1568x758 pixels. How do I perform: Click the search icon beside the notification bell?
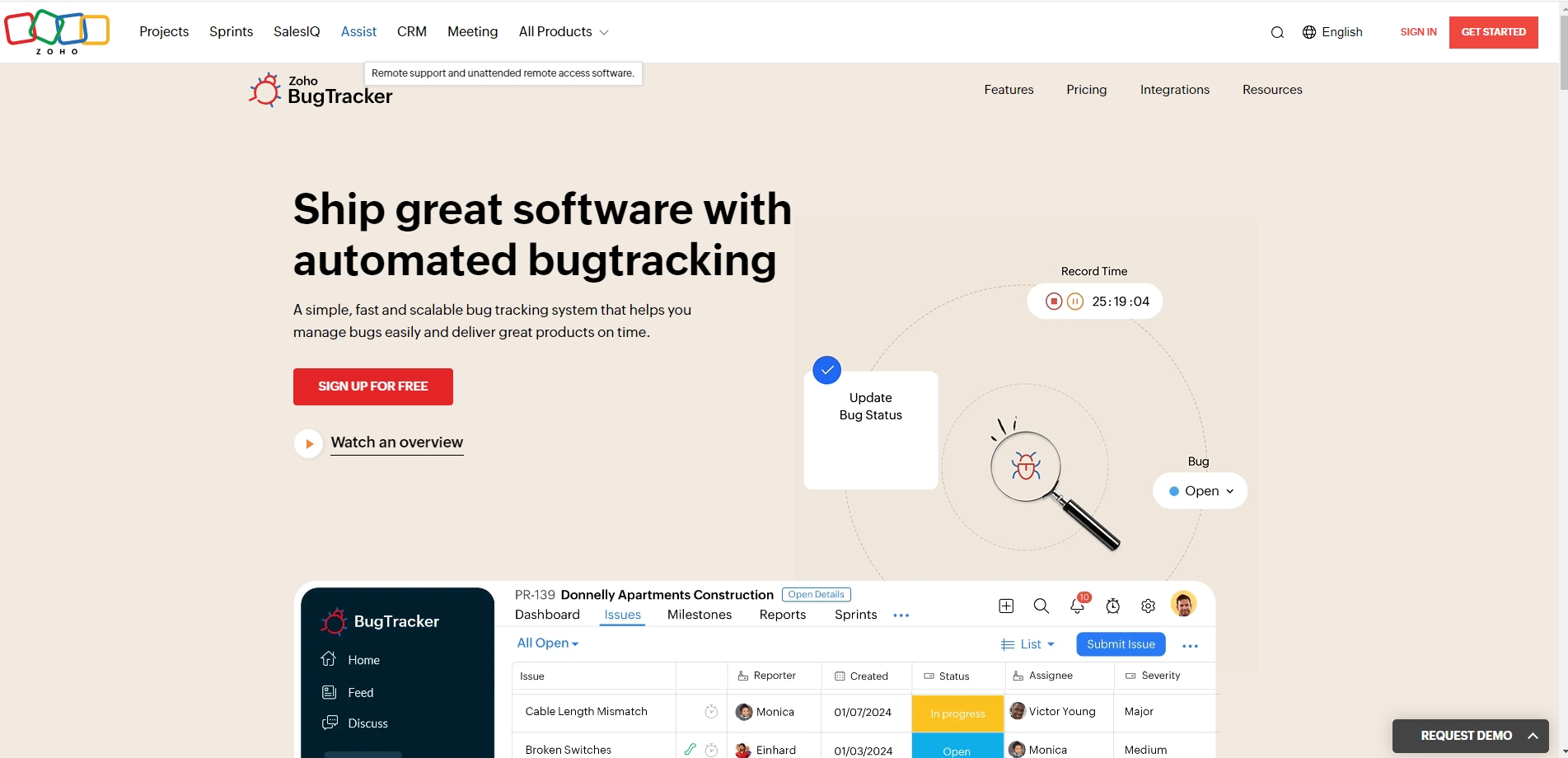[1041, 606]
